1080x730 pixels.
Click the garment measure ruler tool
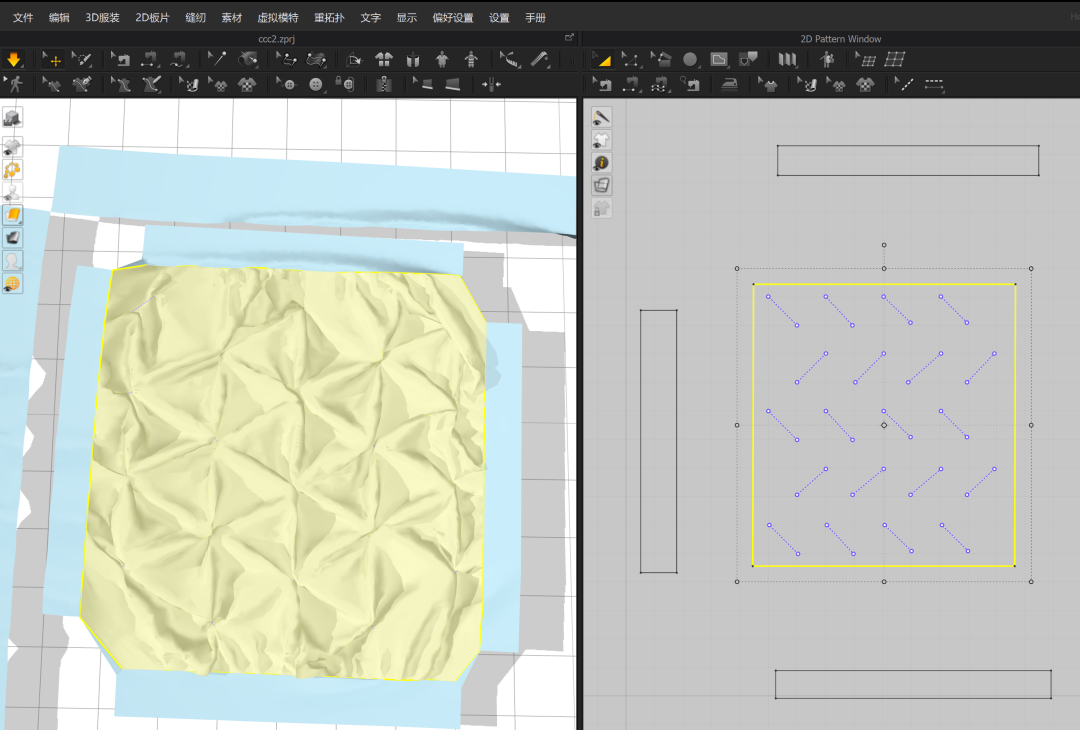coord(539,60)
